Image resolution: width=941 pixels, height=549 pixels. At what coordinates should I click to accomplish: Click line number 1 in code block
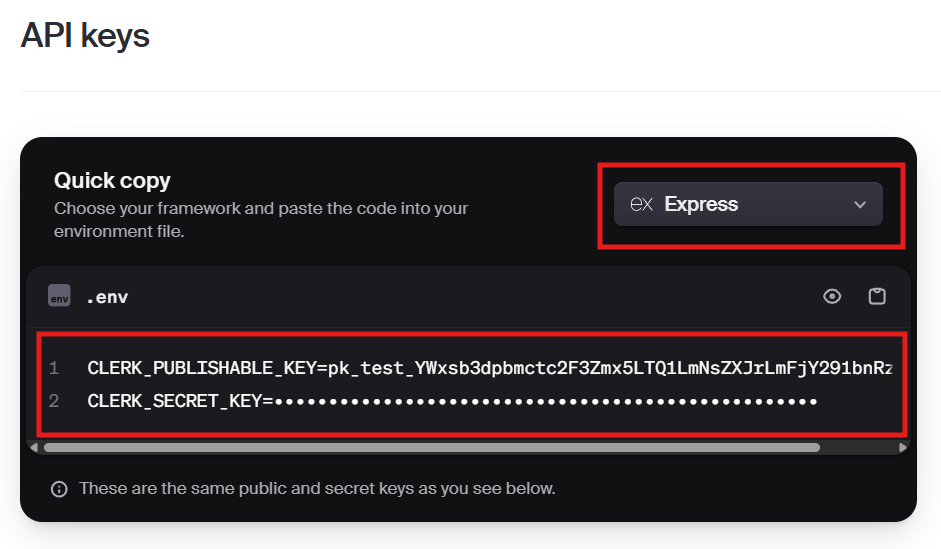[x=54, y=368]
